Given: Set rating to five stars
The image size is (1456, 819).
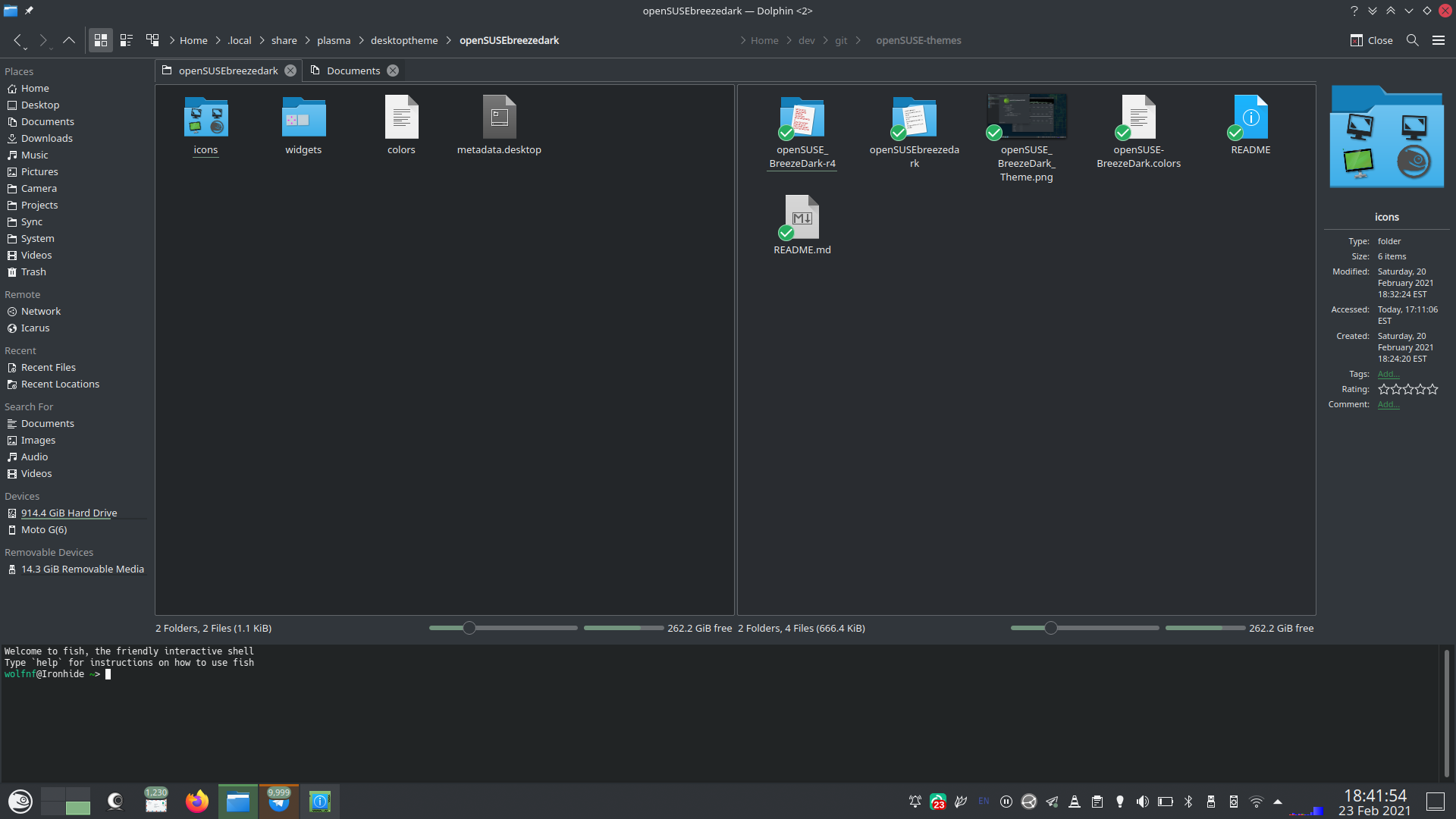Looking at the screenshot, I should [1432, 389].
